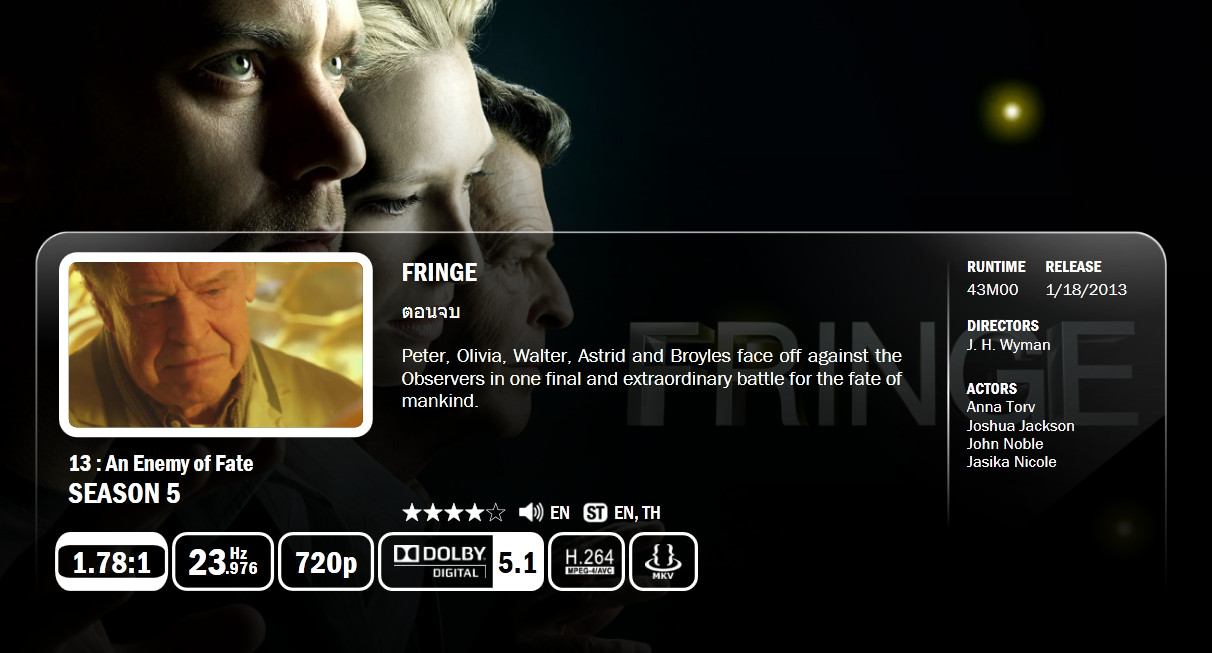This screenshot has width=1212, height=653.
Task: Click the release date 1/18/2013
Action: click(1086, 290)
